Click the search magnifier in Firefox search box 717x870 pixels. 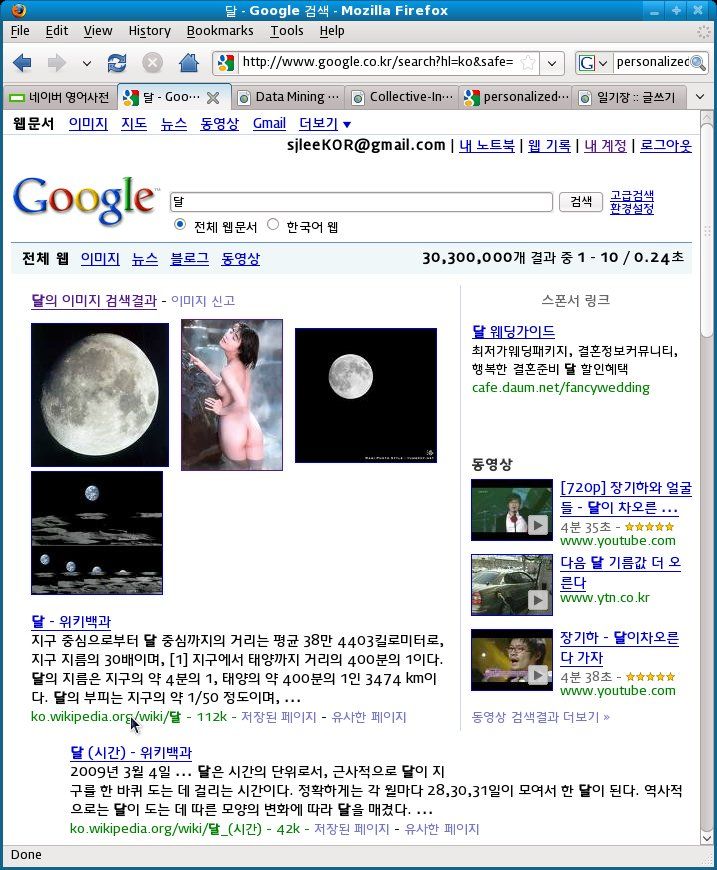pyautogui.click(x=698, y=63)
